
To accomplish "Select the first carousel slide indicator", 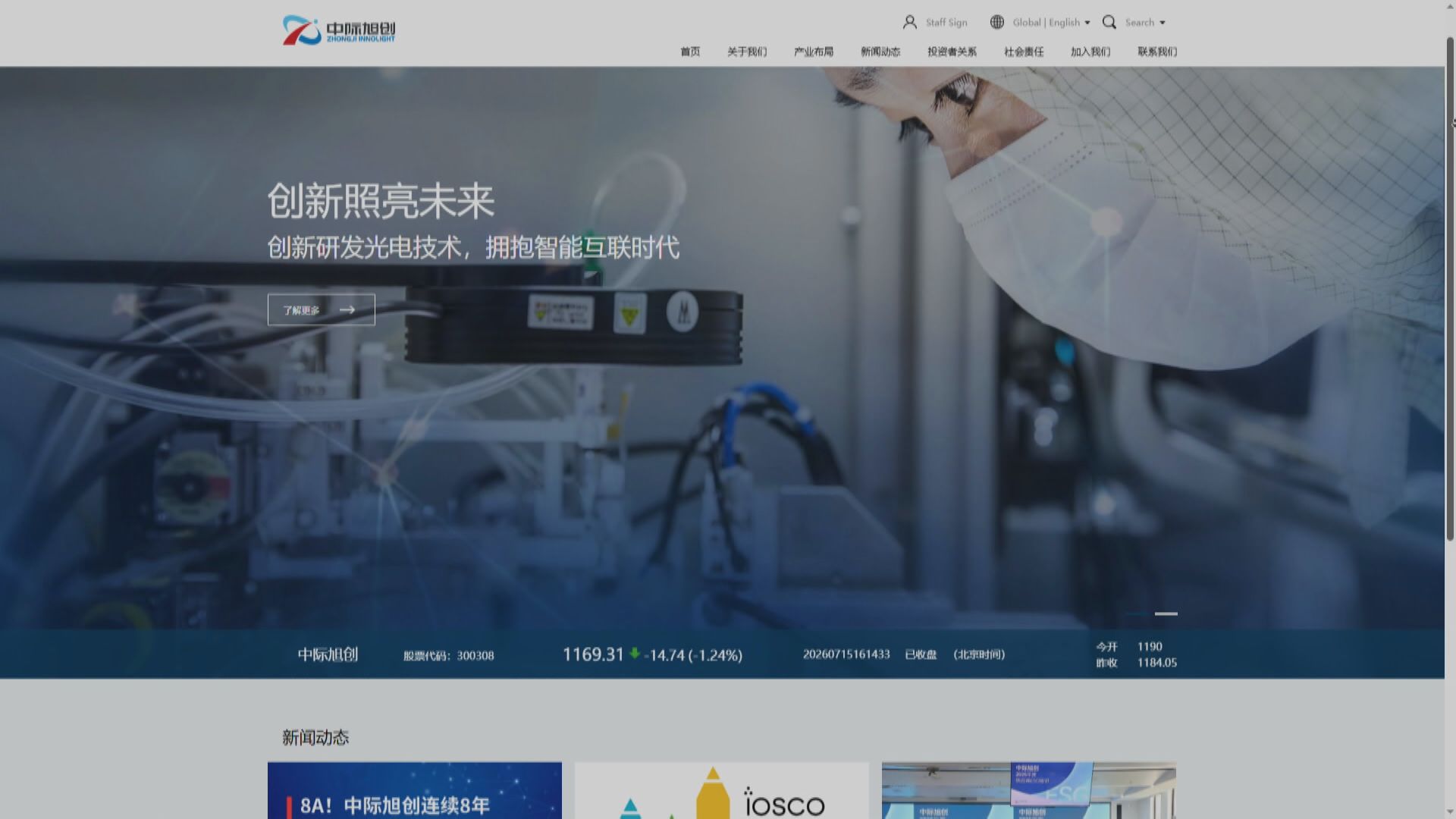I will pyautogui.click(x=1136, y=613).
